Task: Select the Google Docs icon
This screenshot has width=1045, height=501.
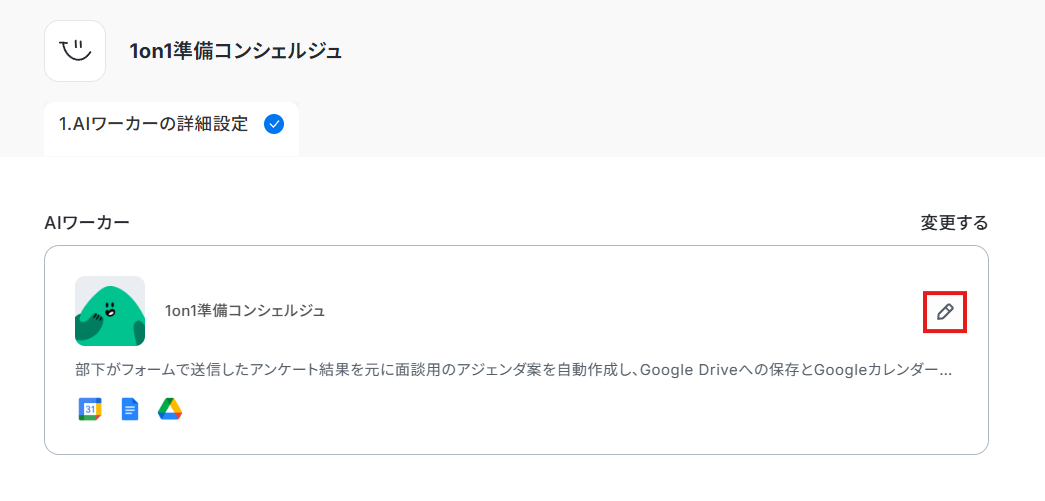Action: tap(130, 409)
